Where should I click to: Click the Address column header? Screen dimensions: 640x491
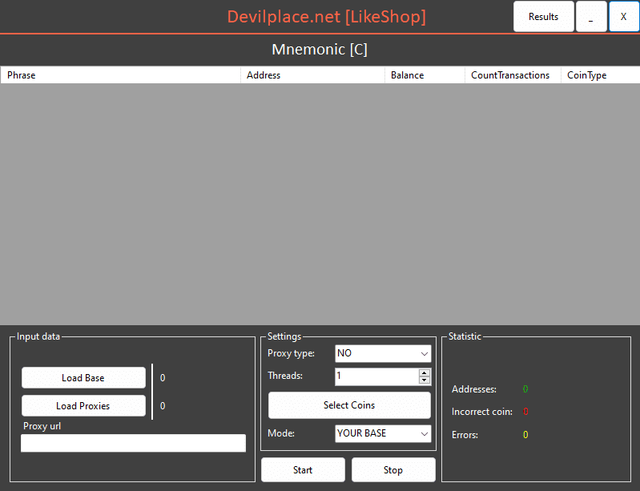pyautogui.click(x=312, y=75)
